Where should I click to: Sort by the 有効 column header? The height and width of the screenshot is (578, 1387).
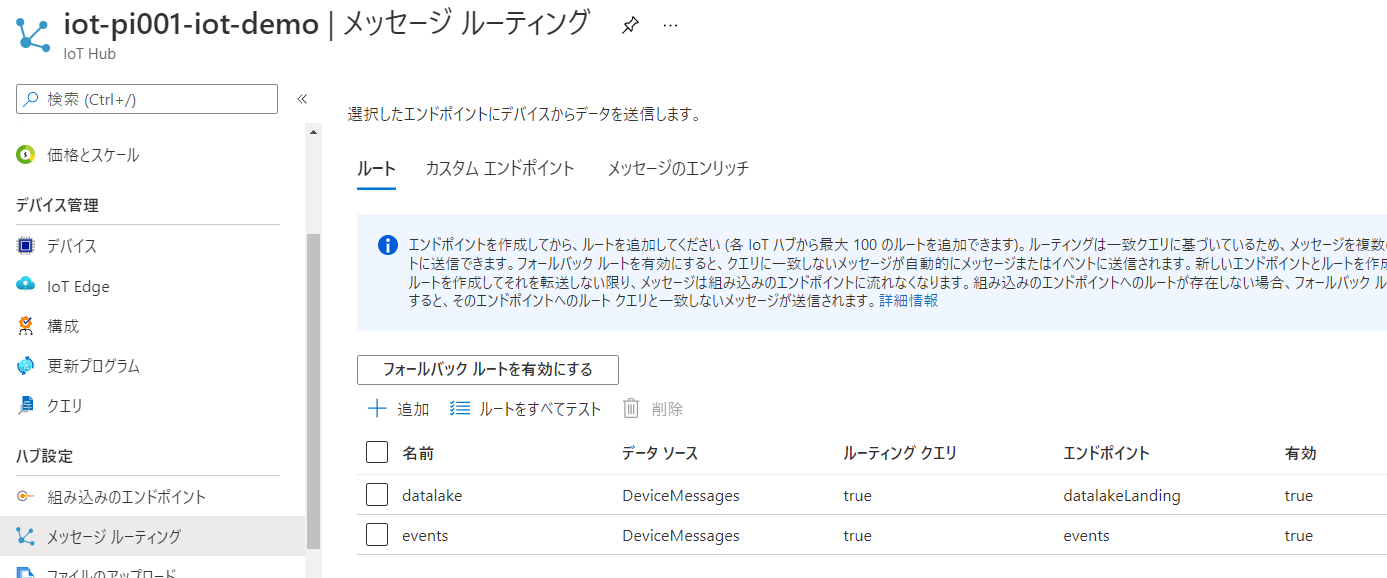(x=1300, y=453)
